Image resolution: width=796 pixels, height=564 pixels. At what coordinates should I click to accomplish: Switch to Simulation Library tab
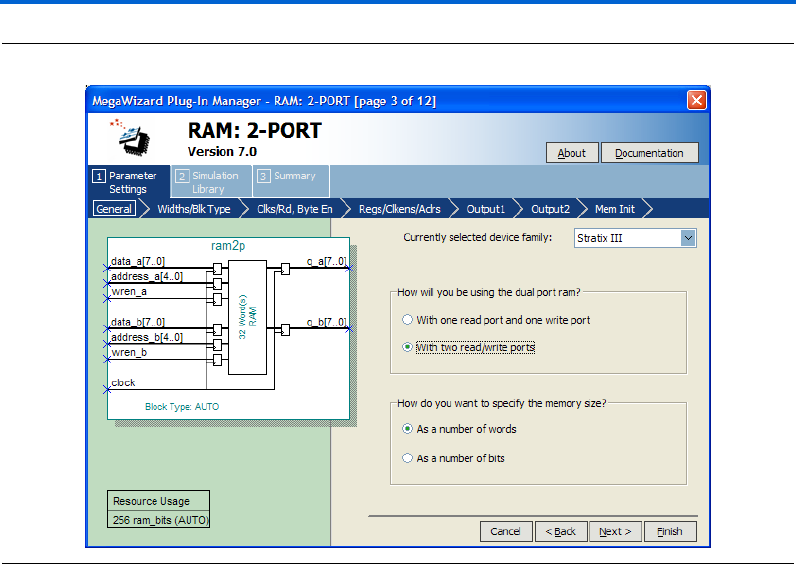[x=211, y=182]
